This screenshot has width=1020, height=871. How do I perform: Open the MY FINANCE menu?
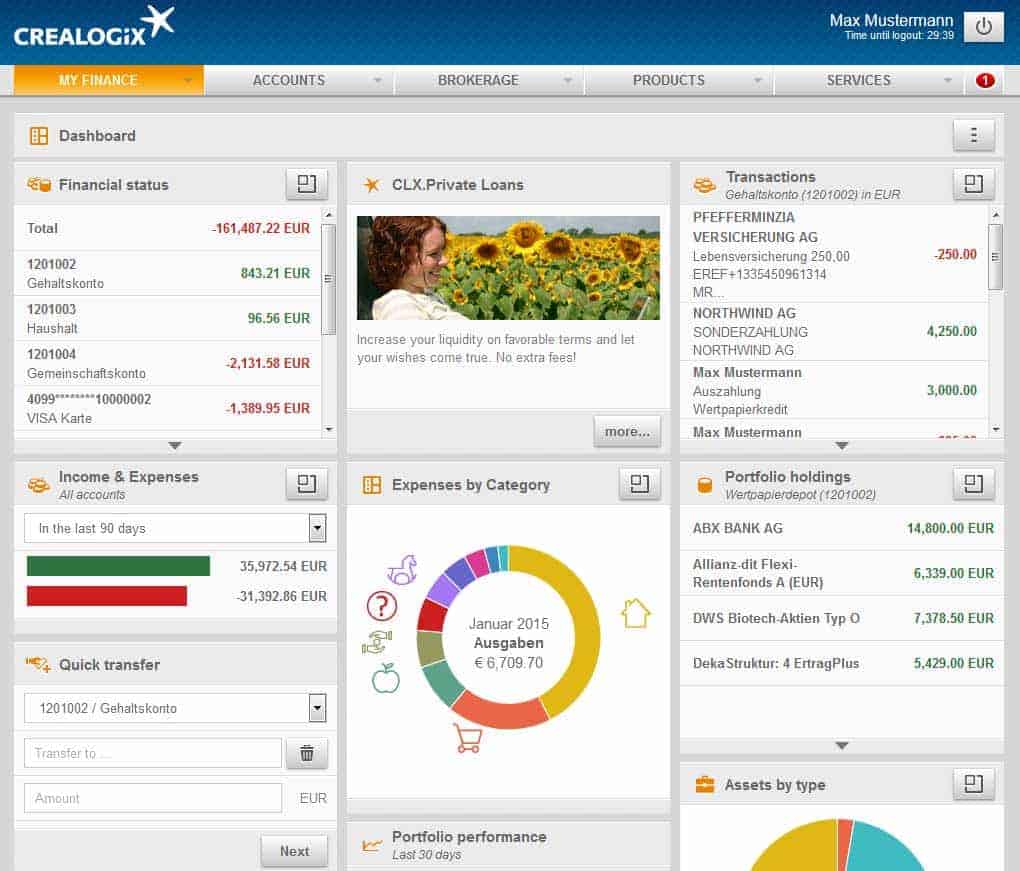click(x=109, y=80)
